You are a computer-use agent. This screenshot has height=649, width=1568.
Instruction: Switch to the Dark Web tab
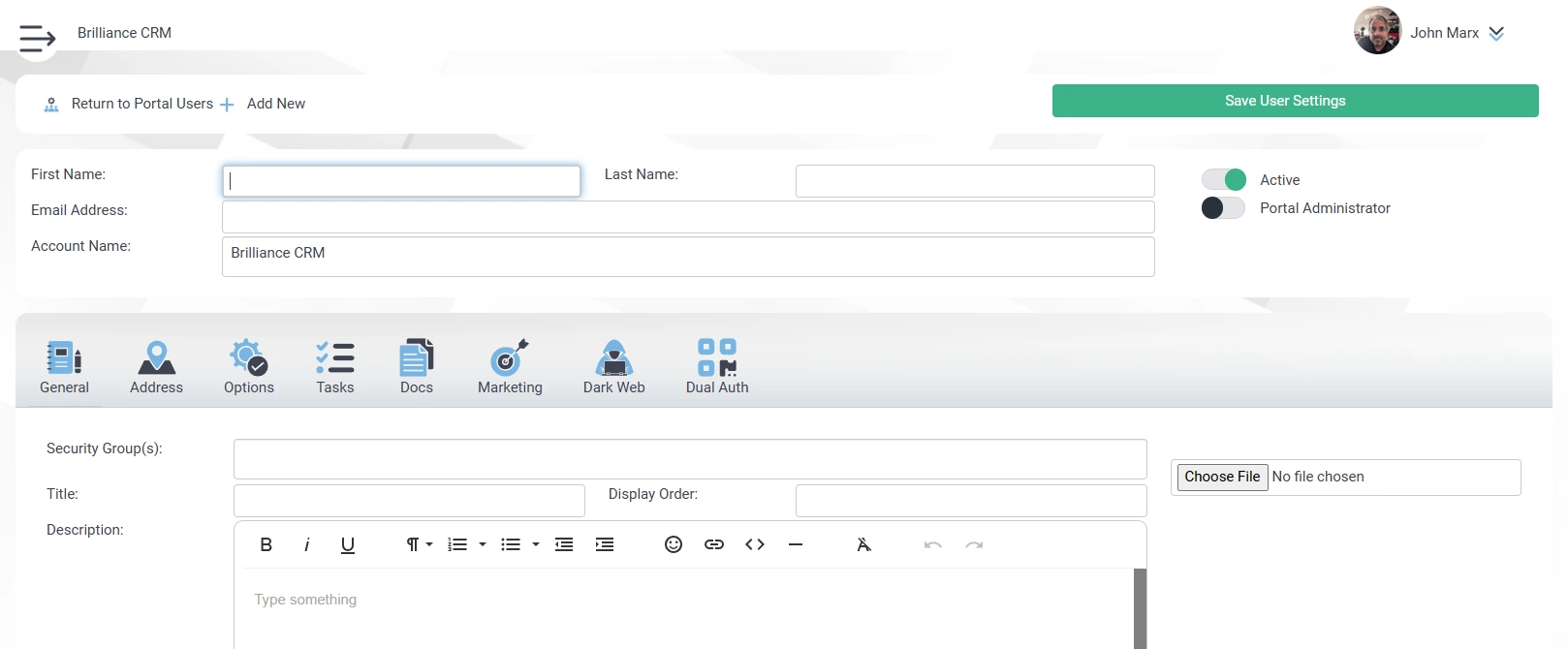click(613, 367)
